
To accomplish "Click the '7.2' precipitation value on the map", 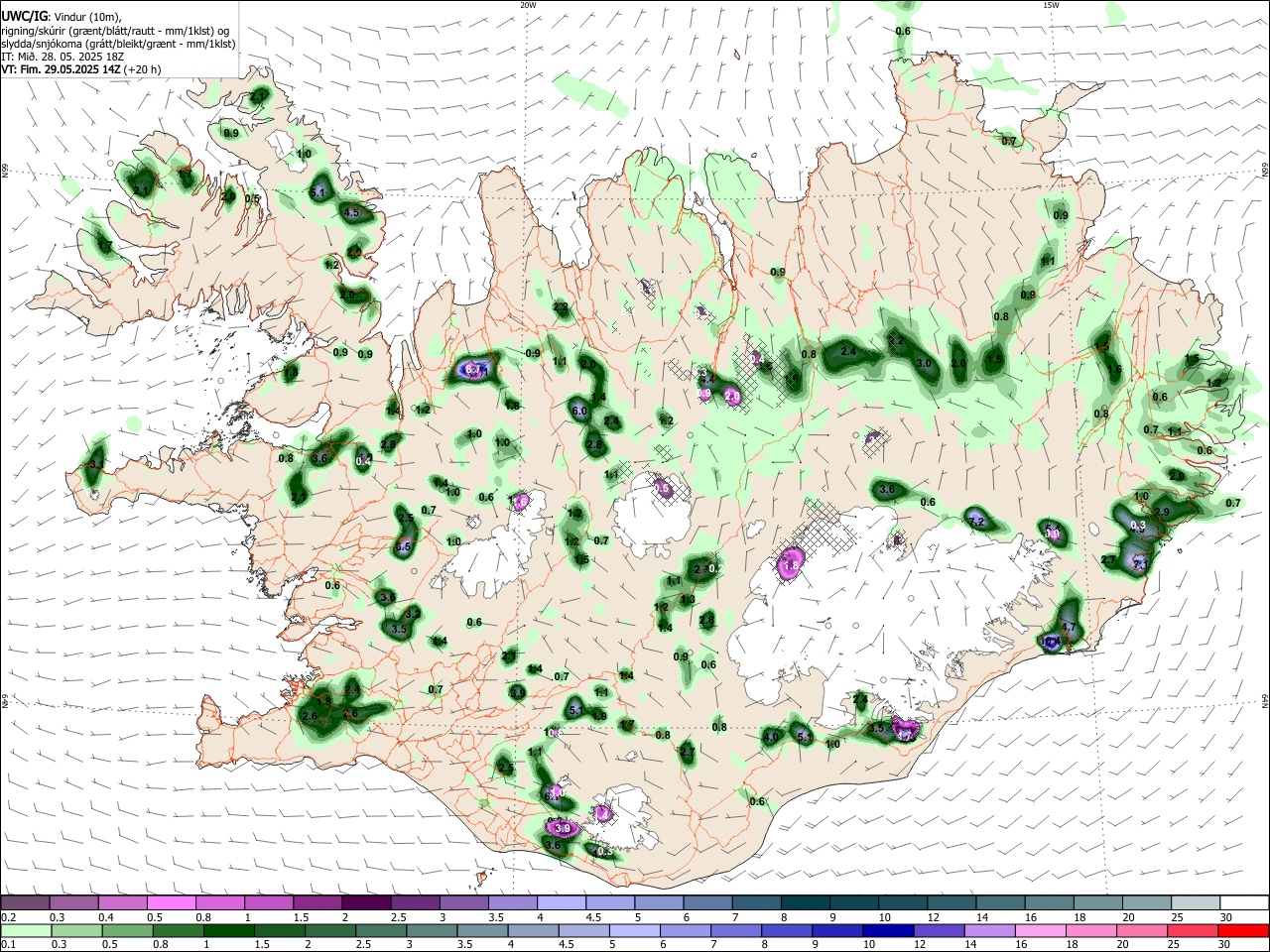I will [975, 522].
